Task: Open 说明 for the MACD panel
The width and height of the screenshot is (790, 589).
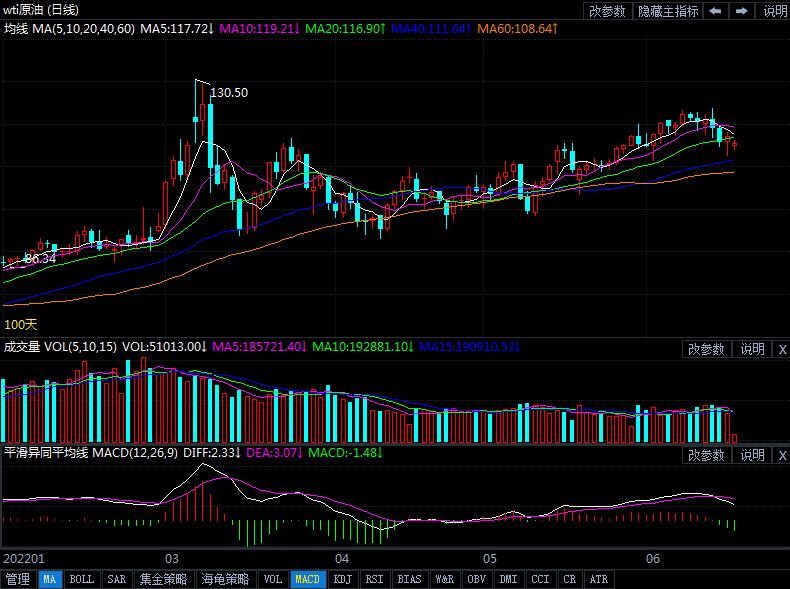Action: point(751,455)
